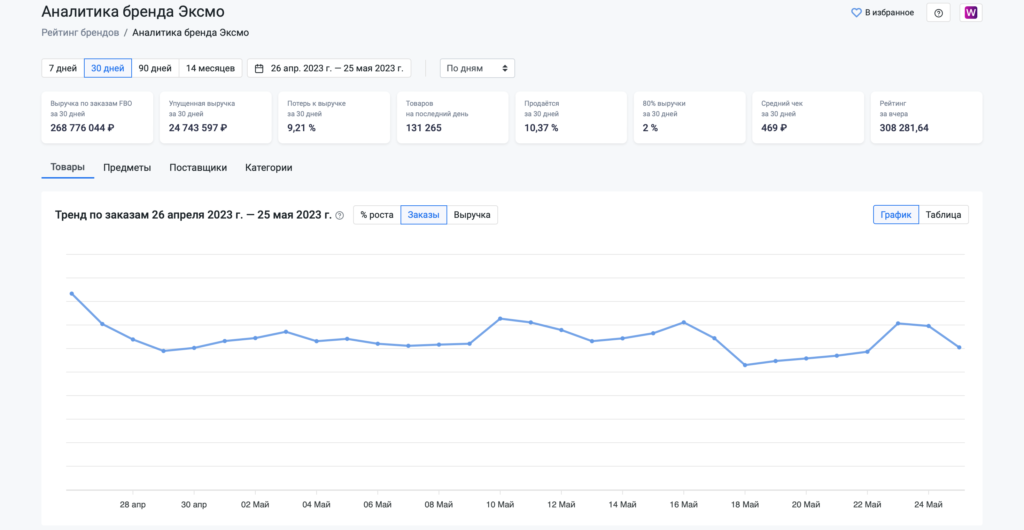Switch chart to % роста
The image size is (1024, 530).
(x=377, y=215)
